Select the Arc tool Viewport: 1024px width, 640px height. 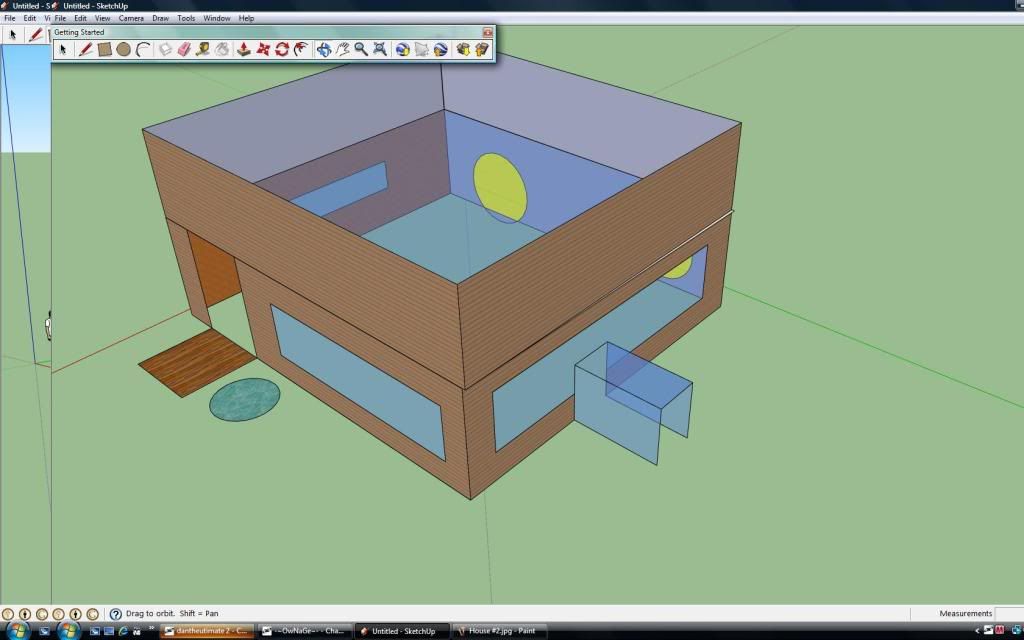coord(143,49)
